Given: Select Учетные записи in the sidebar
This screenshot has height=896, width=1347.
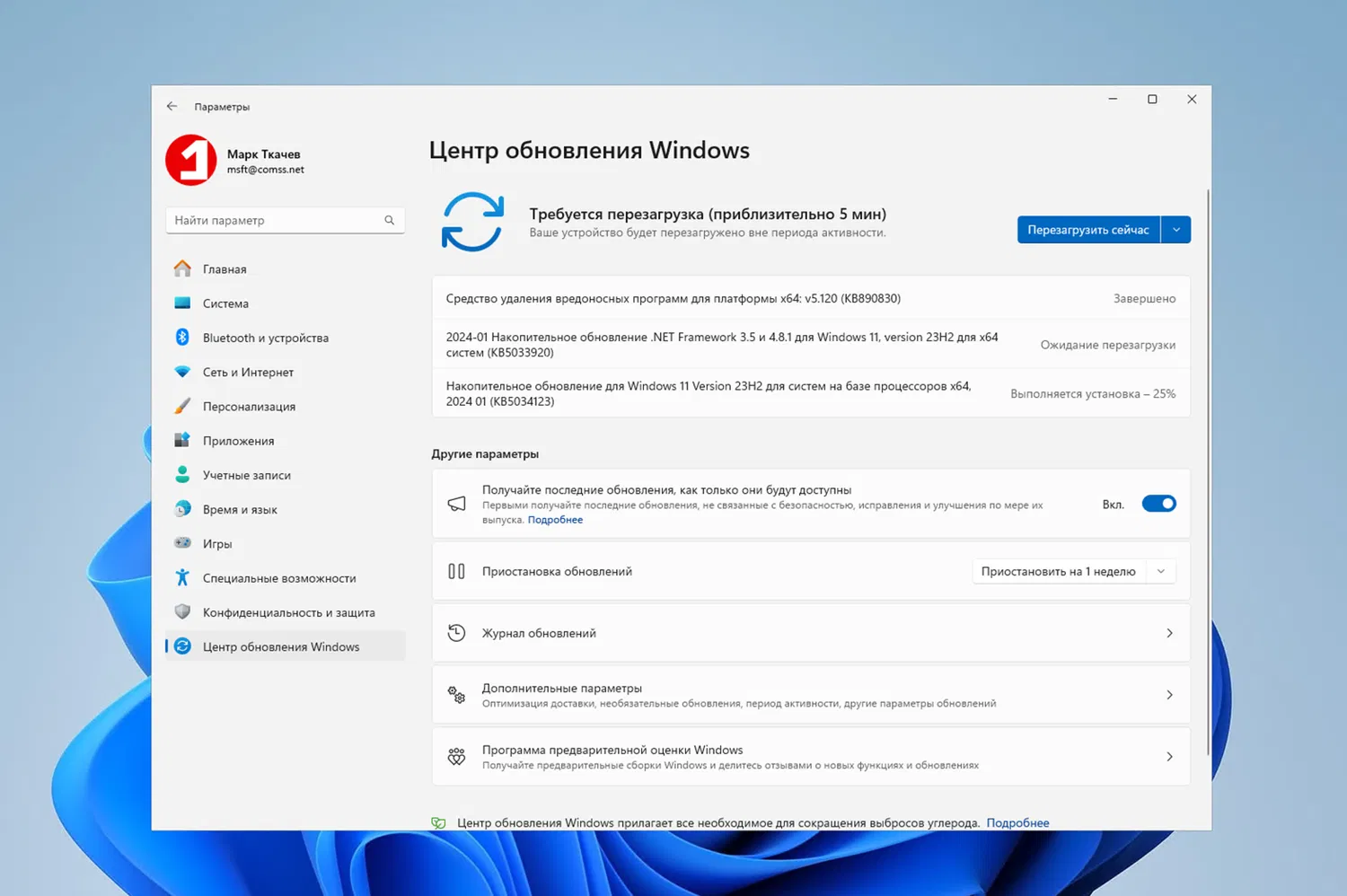Looking at the screenshot, I should 286,475.
